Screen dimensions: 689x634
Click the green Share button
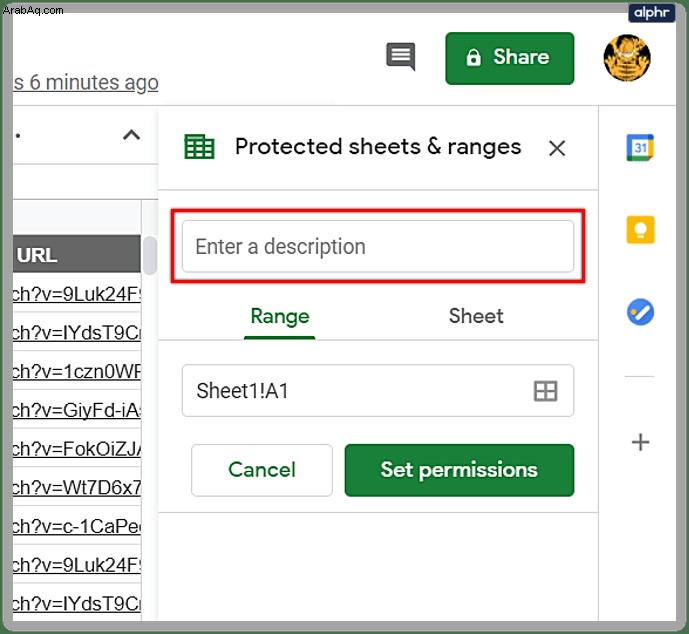(x=509, y=58)
